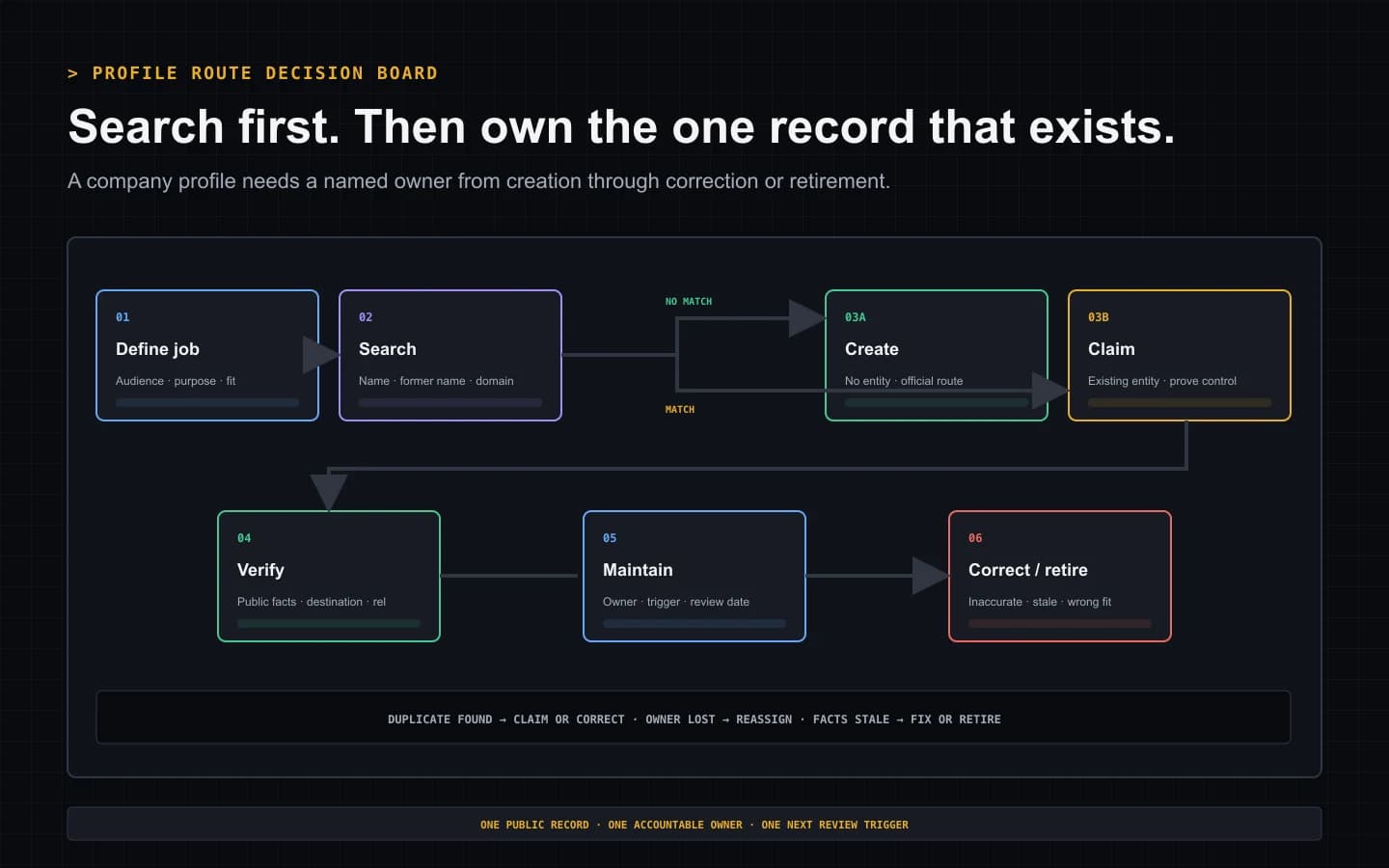The height and width of the screenshot is (868, 1389).
Task: Click the ONE PUBLIC RECORD footer bar
Action: coord(694,825)
